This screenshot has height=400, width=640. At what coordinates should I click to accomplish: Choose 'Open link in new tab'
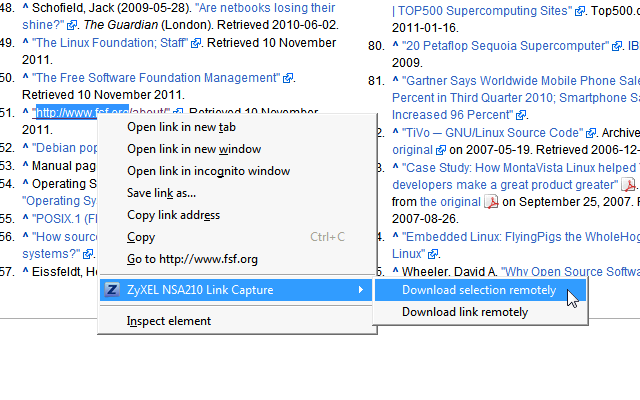181,127
